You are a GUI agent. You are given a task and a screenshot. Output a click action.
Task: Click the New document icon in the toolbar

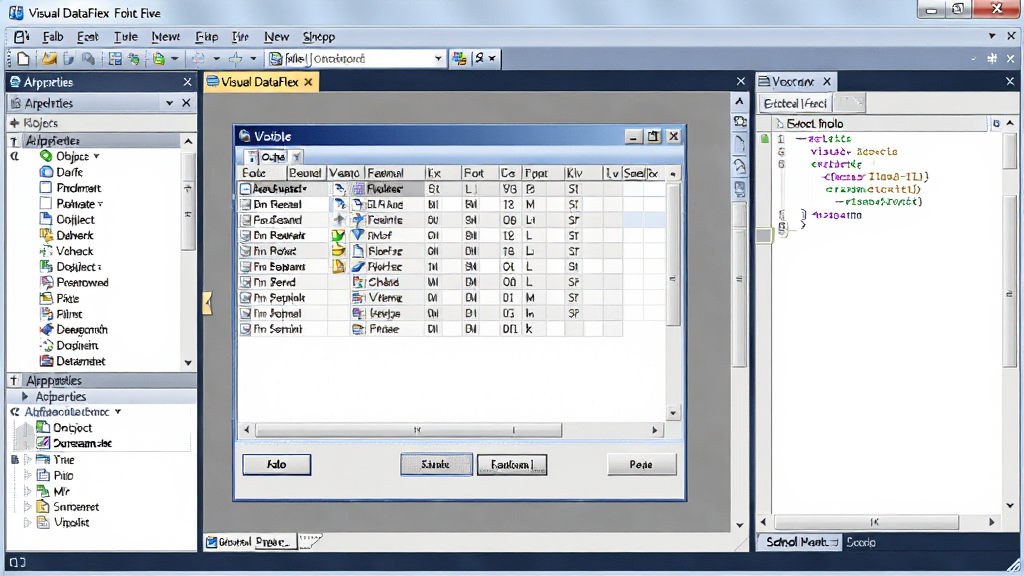tap(23, 59)
